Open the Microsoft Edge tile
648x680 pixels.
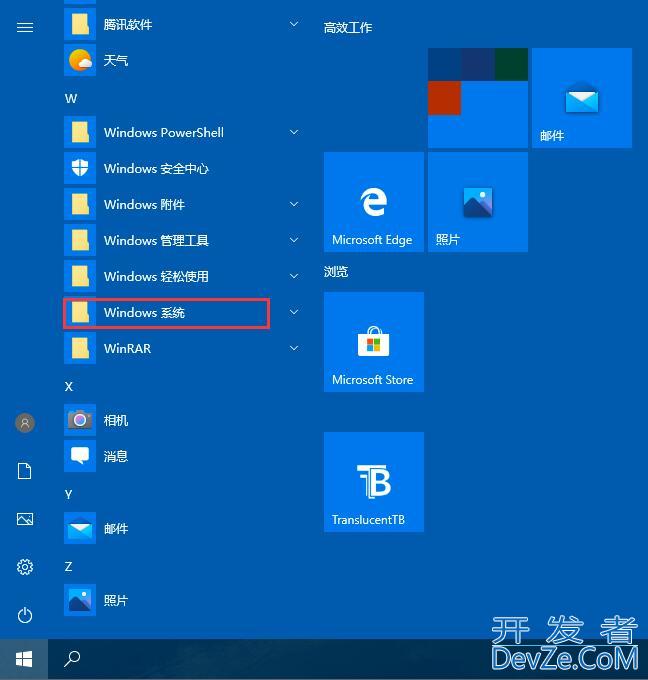(373, 201)
